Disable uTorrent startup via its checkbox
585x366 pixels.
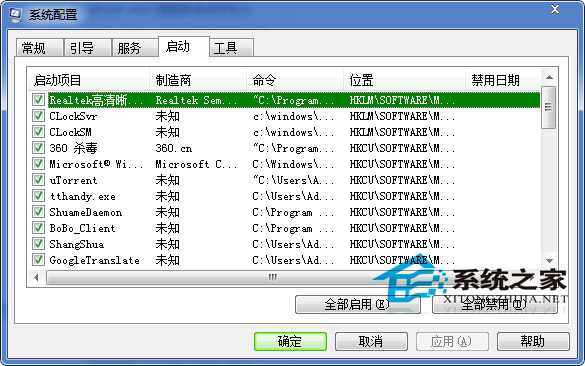[x=38, y=180]
